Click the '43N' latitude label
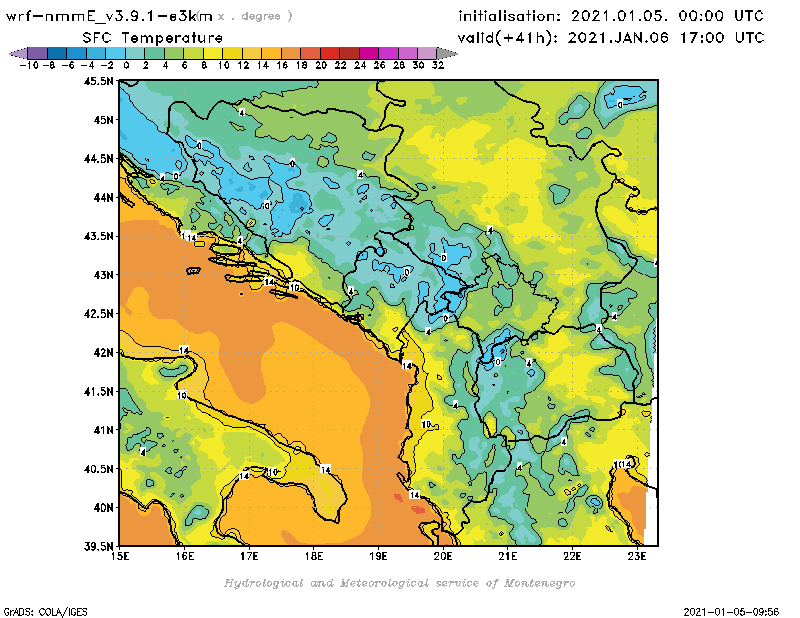Viewport: 800px width, 618px height. (103, 275)
